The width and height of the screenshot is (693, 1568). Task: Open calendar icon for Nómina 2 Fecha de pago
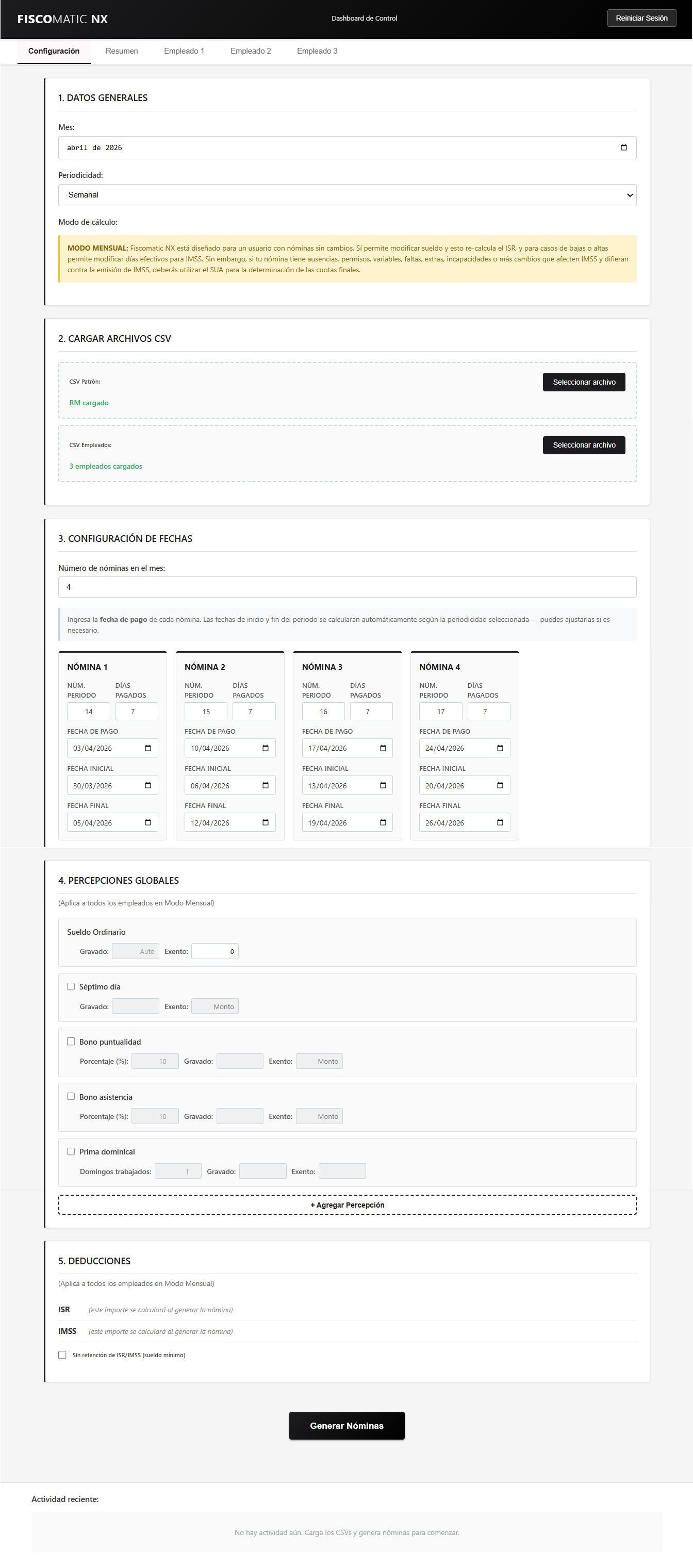point(266,748)
